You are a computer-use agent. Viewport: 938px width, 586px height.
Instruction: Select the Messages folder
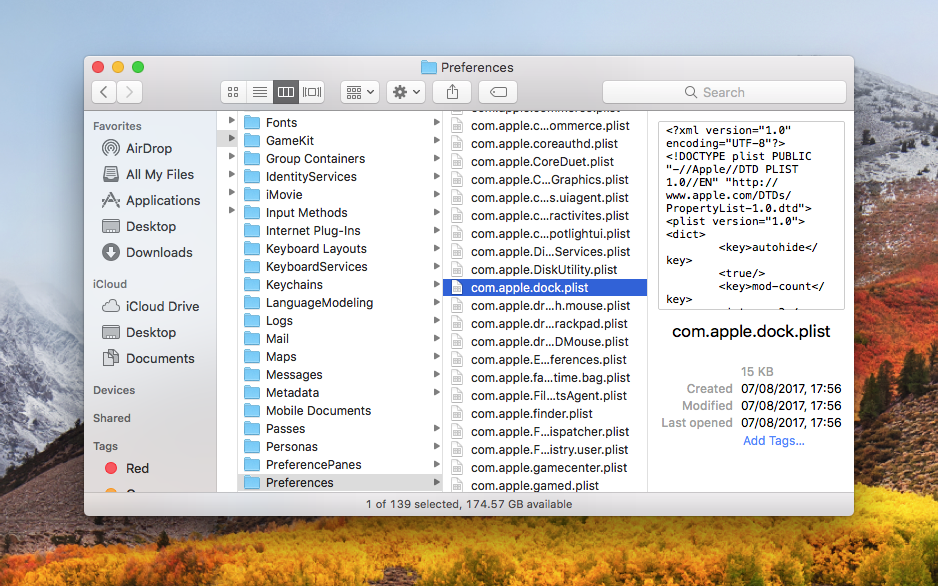340,374
